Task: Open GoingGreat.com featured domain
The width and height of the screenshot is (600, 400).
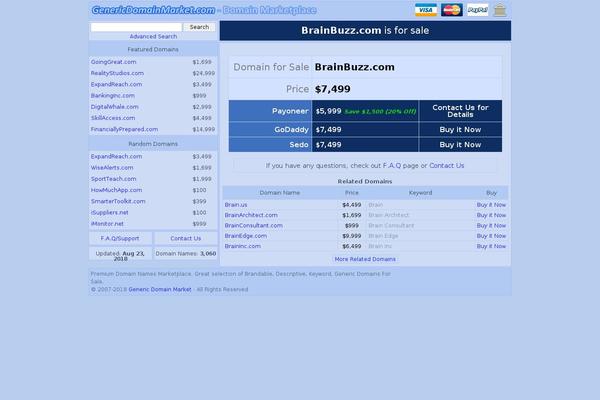Action: [x=113, y=62]
